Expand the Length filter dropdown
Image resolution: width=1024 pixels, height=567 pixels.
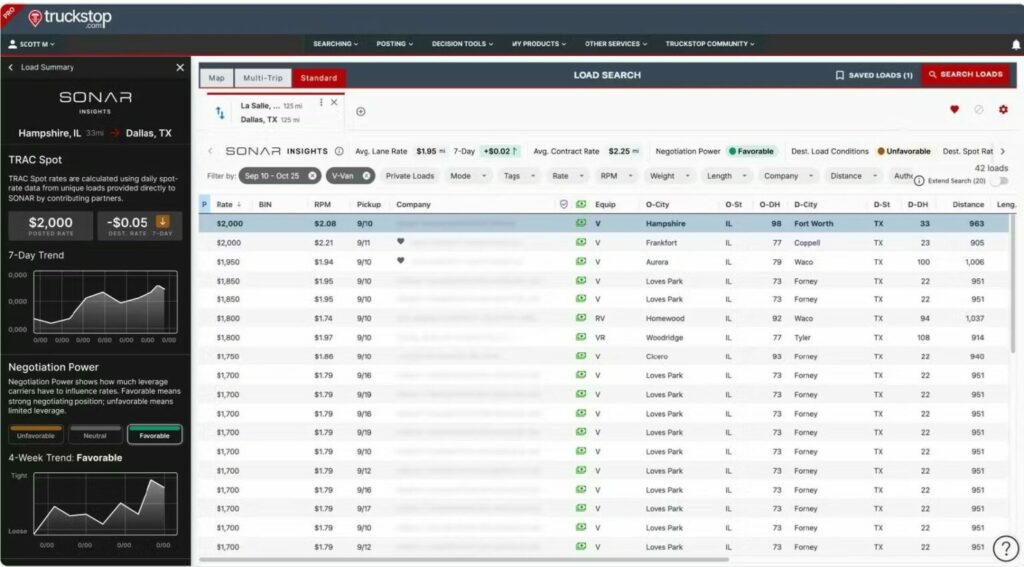coord(727,176)
